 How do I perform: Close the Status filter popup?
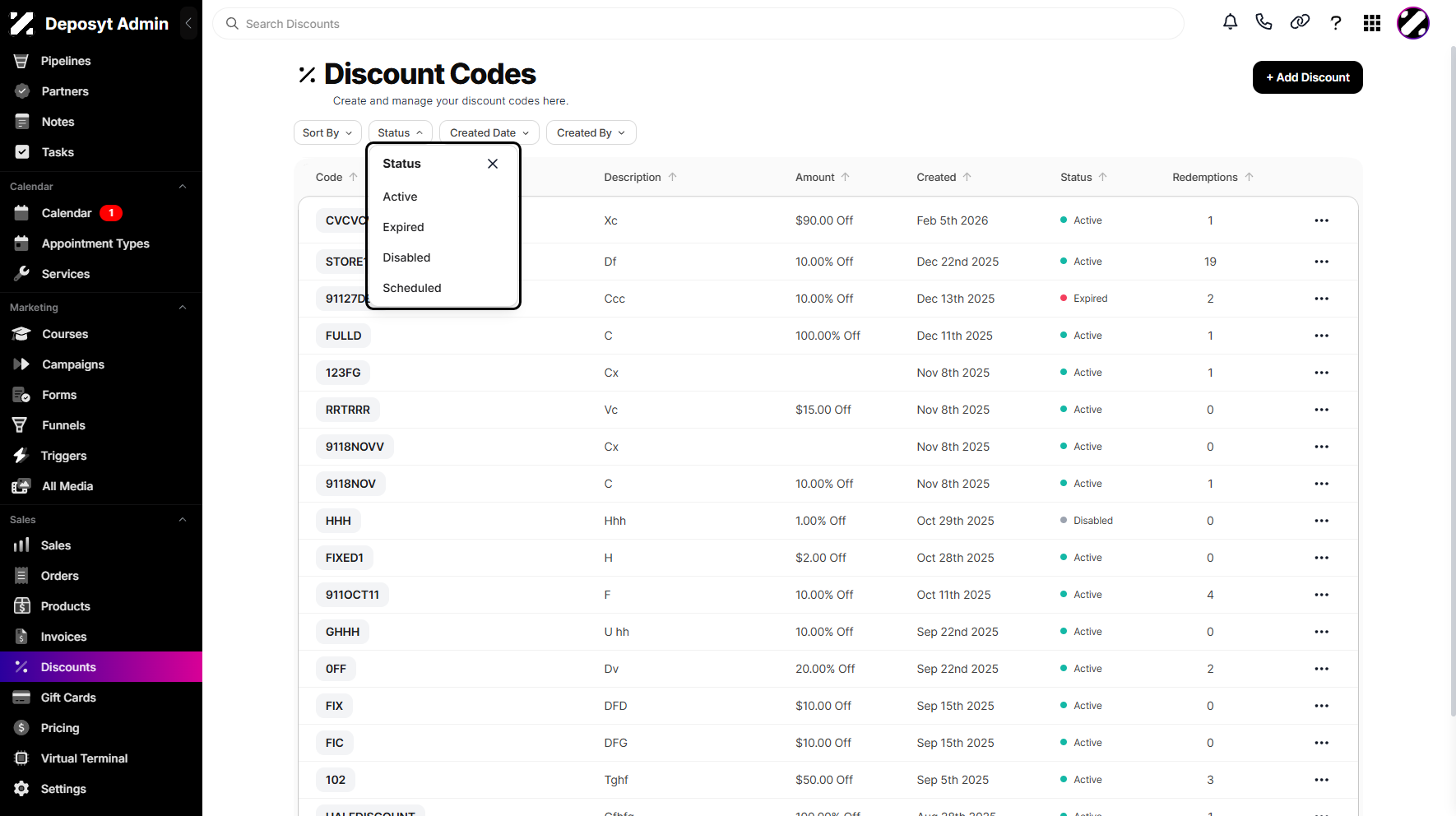pyautogui.click(x=493, y=164)
